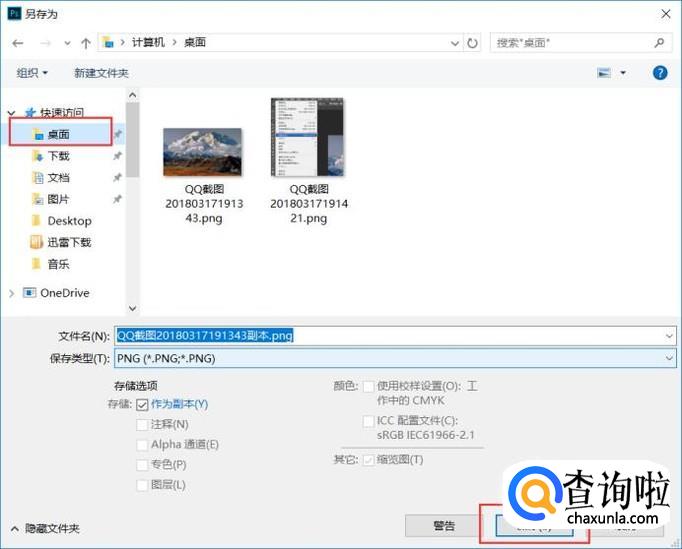Open view options dropdown arrow
The height and width of the screenshot is (549, 682).
[x=623, y=73]
